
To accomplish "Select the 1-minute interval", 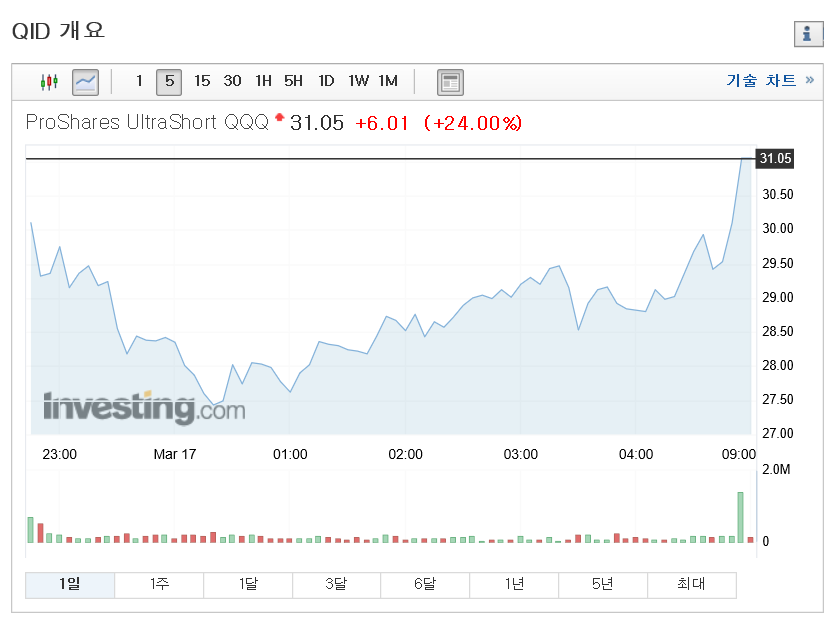I will (139, 81).
